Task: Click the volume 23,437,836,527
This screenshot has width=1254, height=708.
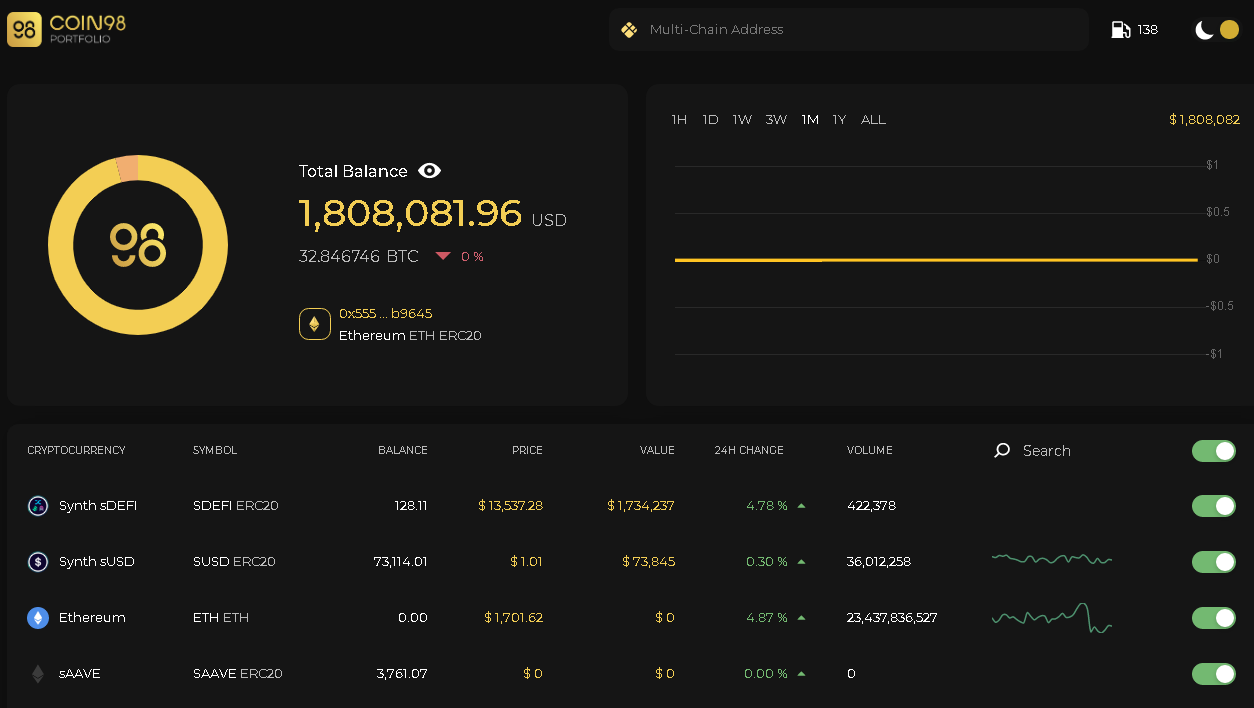Action: (x=892, y=618)
